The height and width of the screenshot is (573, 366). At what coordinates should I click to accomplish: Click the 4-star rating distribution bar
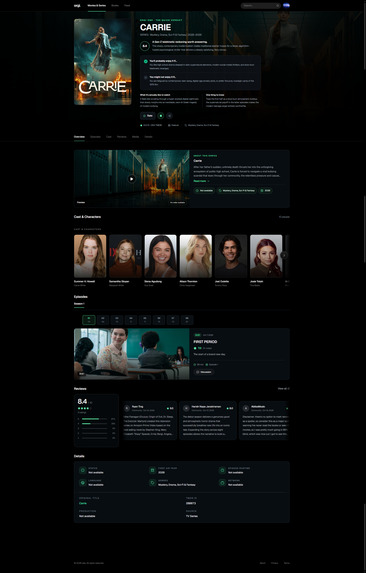(x=95, y=424)
